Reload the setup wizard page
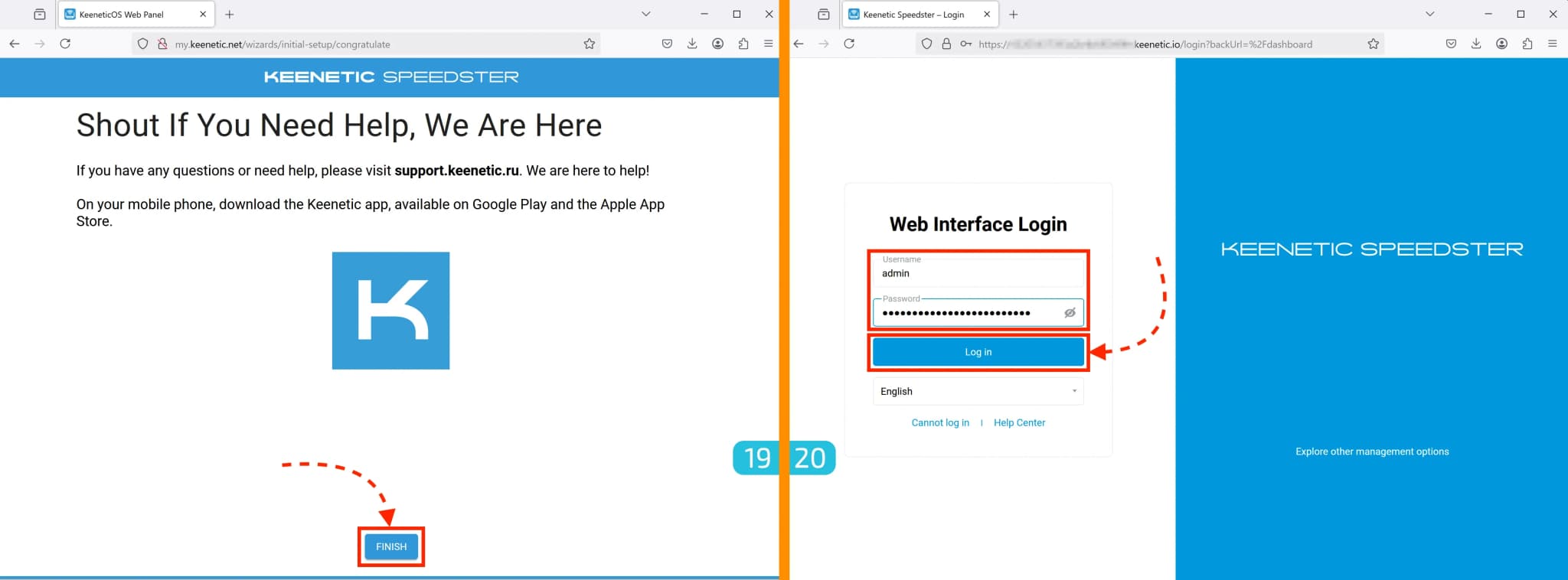The image size is (1568, 580). 65,44
